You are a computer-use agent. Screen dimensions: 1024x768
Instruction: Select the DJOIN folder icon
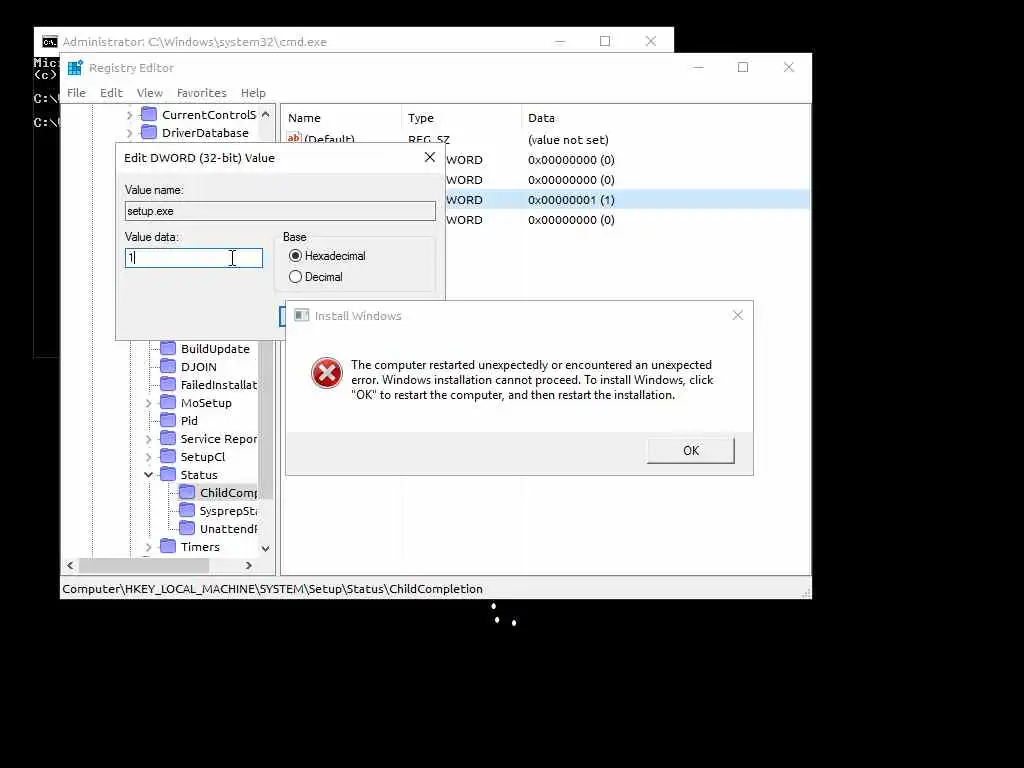click(168, 366)
